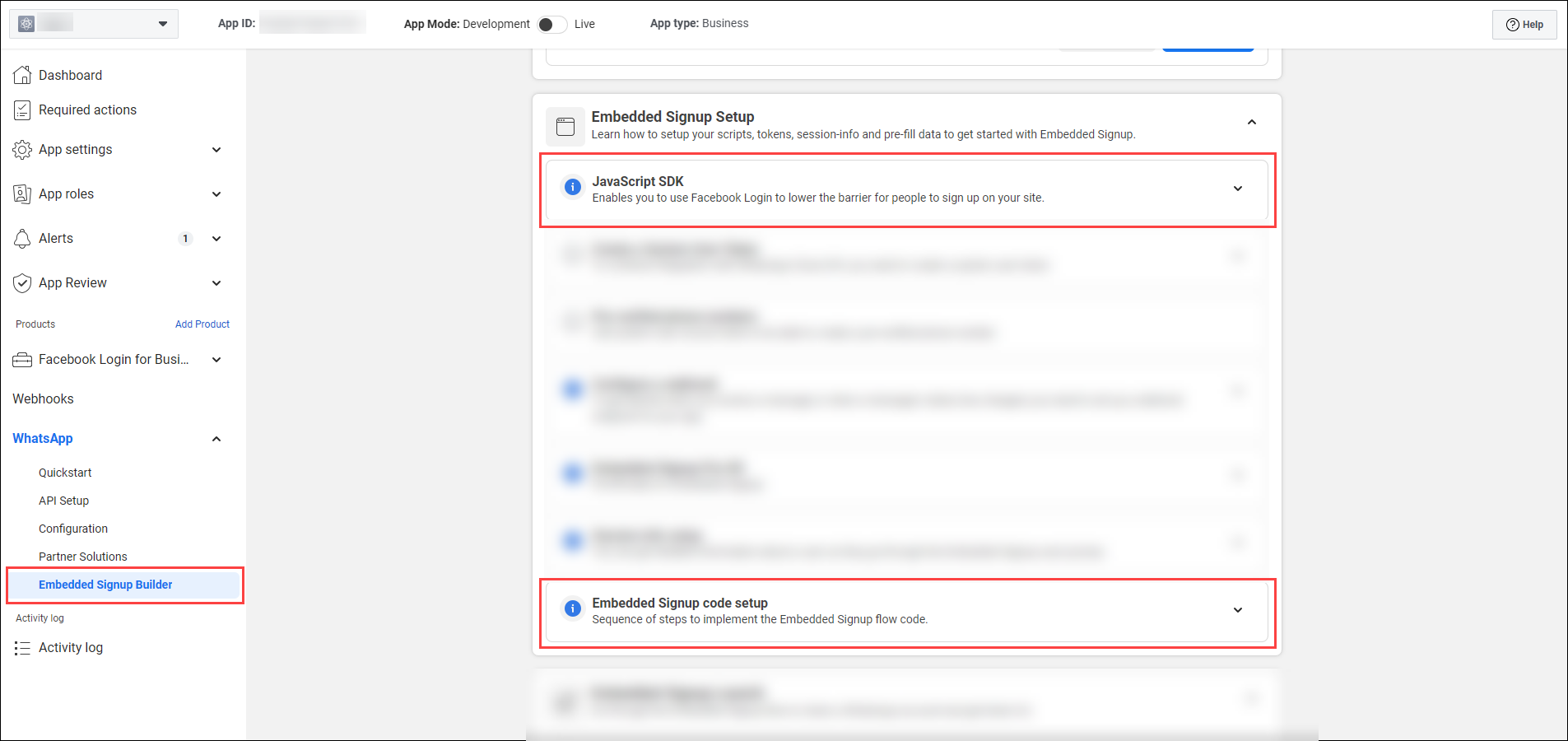Click the Required actions checklist icon
The width and height of the screenshot is (1568, 741).
tap(22, 110)
